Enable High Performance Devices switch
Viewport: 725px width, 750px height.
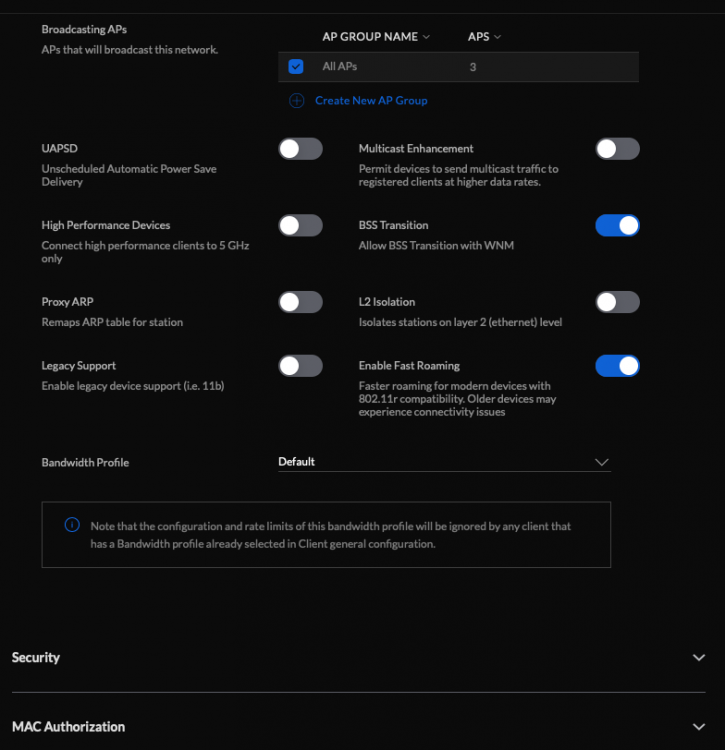300,226
